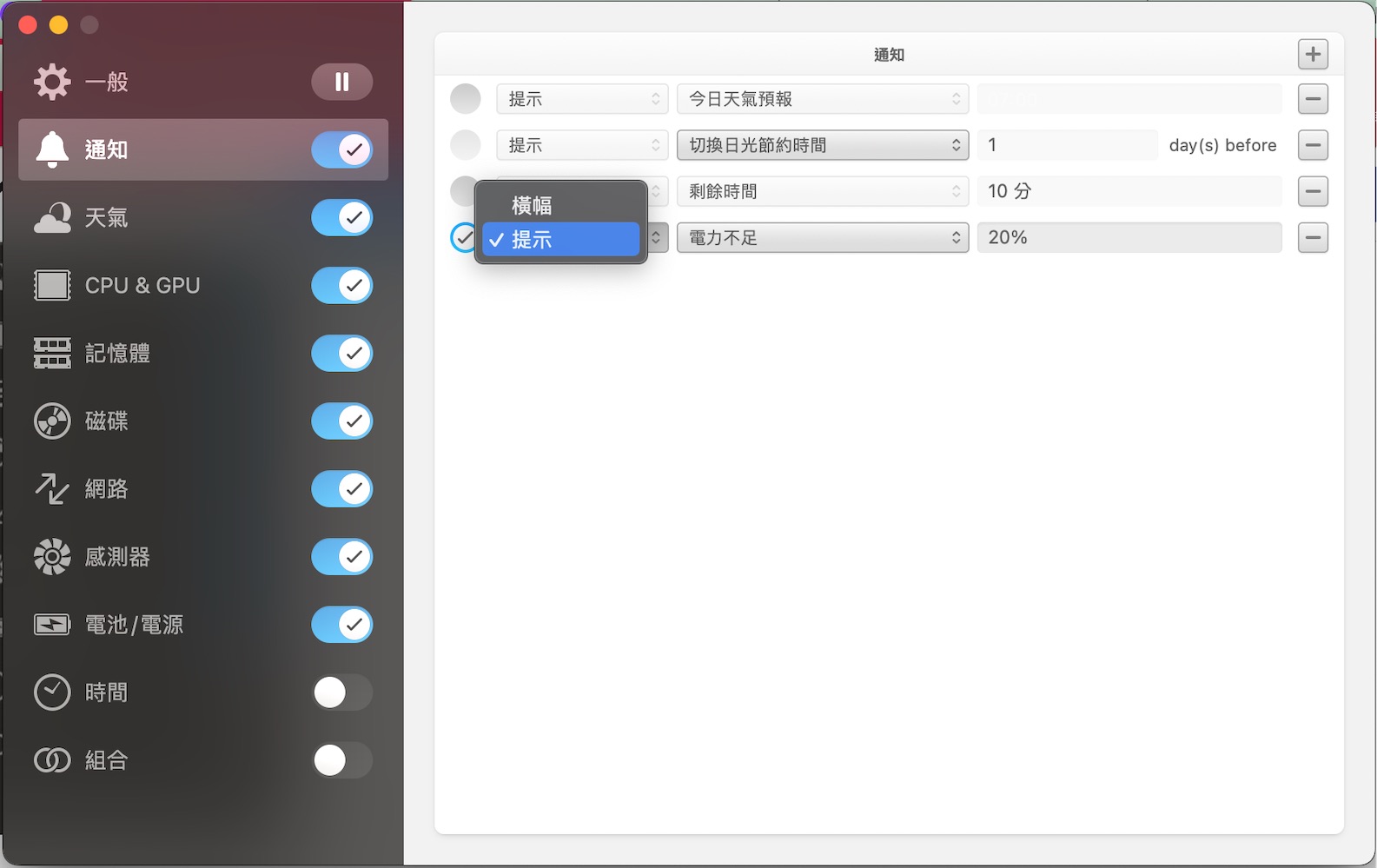Click the plus button to add notification
The width and height of the screenshot is (1377, 868).
pos(1313,54)
